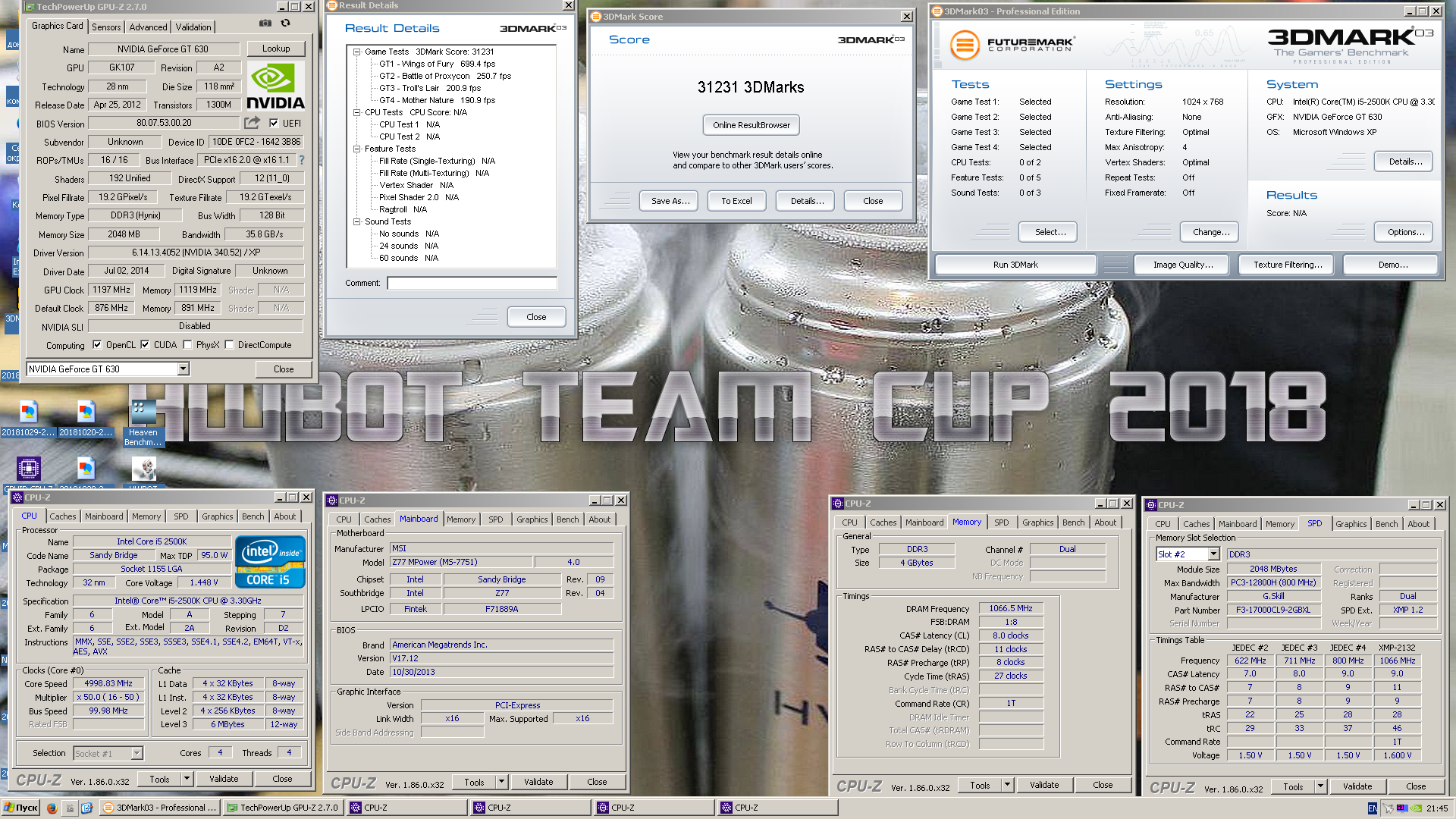Switch to the Sensors tab in GPU-Z
1456x819 pixels.
[106, 27]
